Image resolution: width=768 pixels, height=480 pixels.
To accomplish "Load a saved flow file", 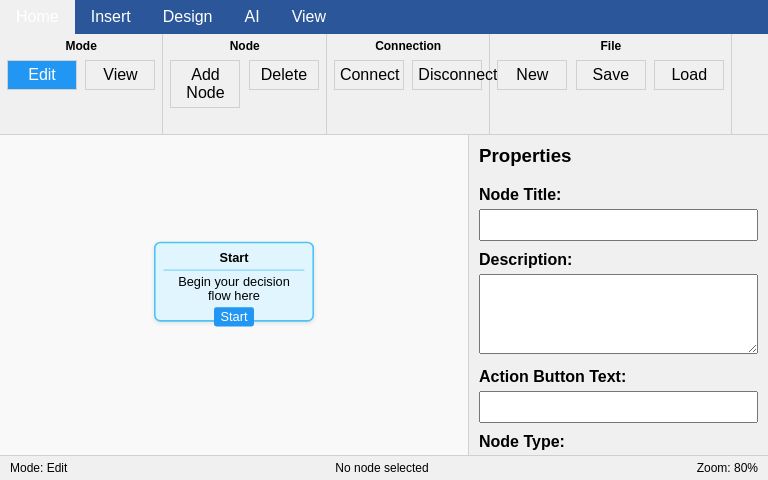I will (x=689, y=75).
